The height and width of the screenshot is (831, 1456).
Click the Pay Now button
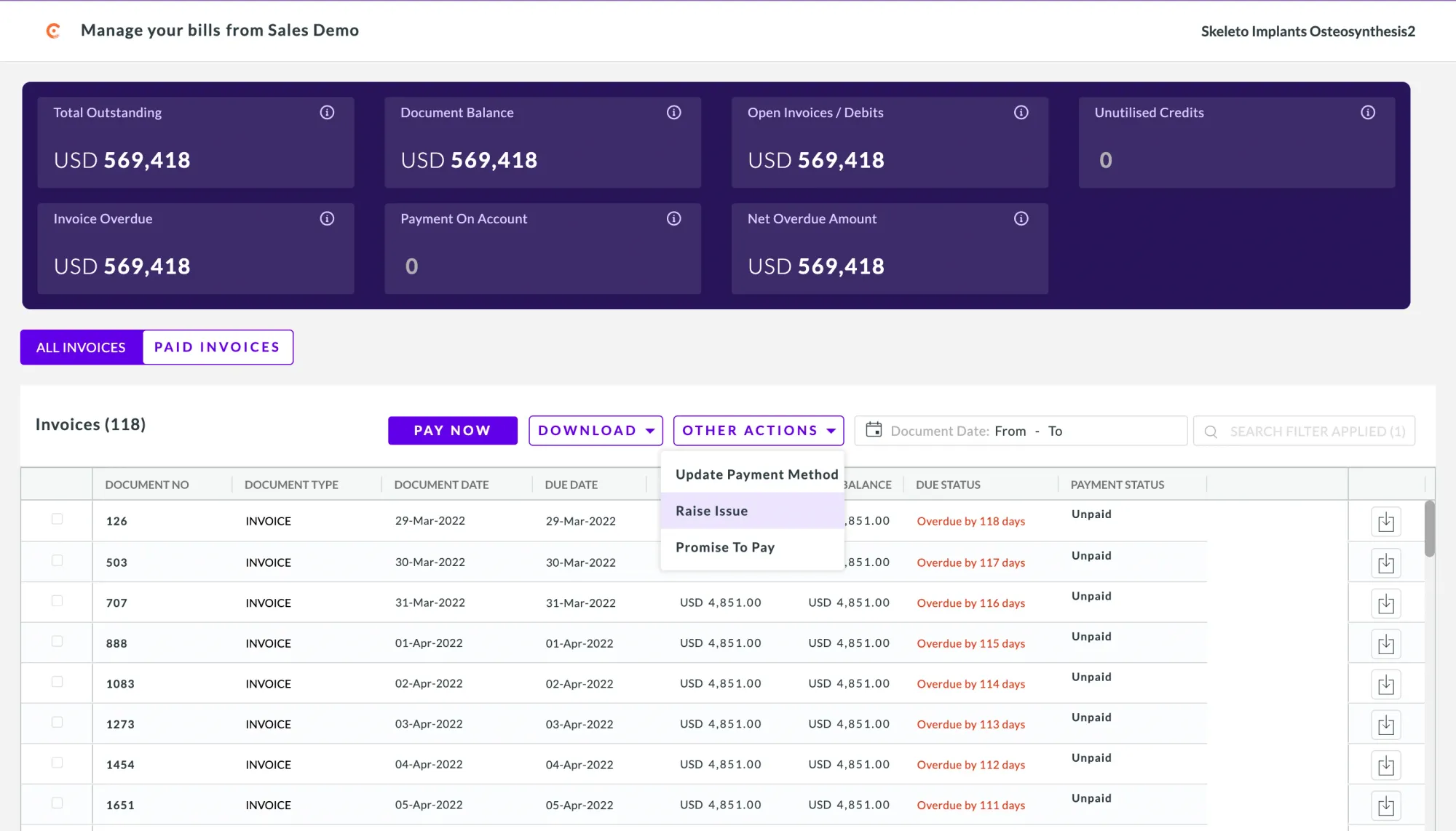click(452, 430)
